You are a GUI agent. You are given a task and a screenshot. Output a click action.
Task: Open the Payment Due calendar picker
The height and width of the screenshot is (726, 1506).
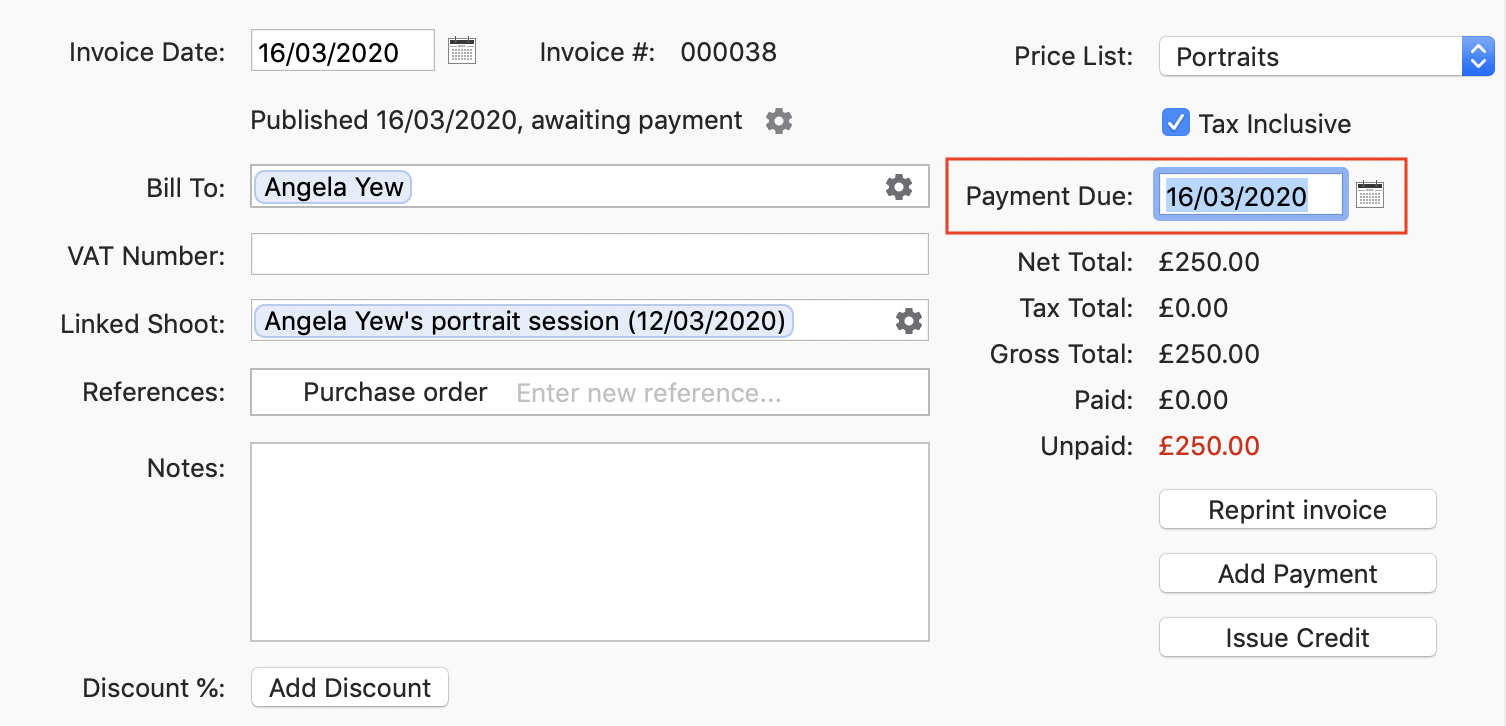(1370, 194)
